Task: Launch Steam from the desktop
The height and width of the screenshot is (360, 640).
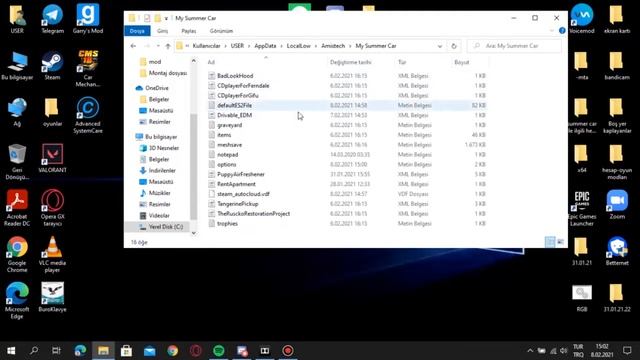Action: 52,65
